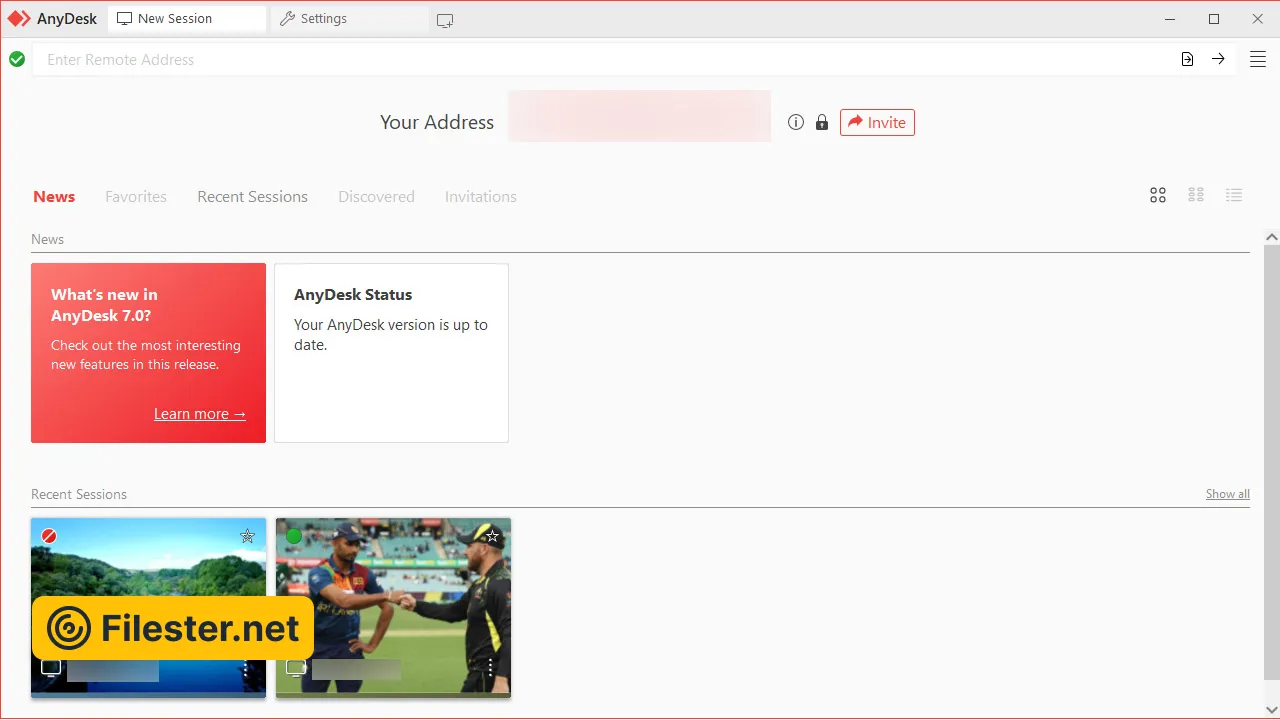Screen dimensions: 1280x720
Task: Favorite the cricket session with star
Action: pos(492,536)
